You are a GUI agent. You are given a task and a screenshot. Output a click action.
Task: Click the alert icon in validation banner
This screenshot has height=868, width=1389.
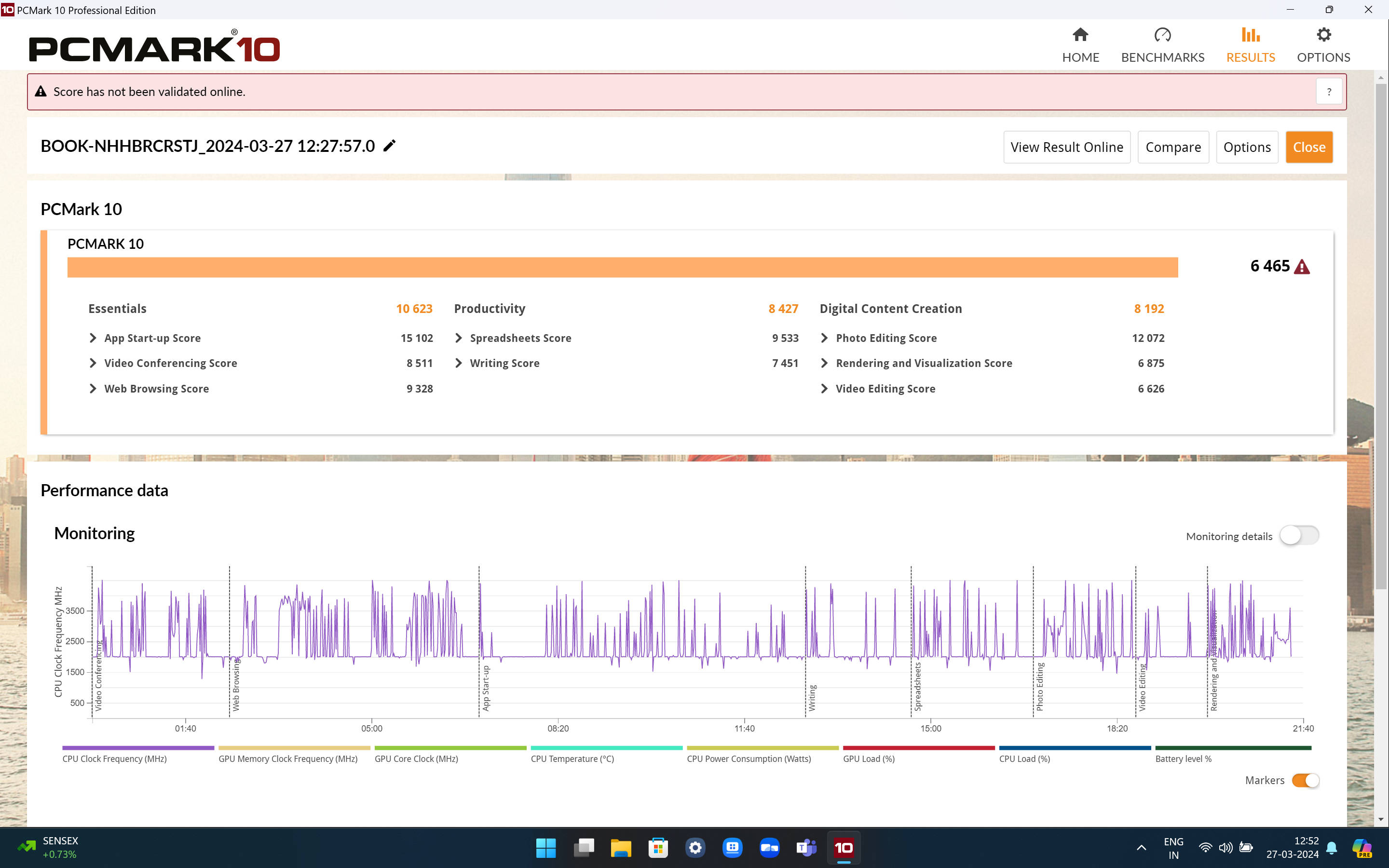(x=41, y=91)
